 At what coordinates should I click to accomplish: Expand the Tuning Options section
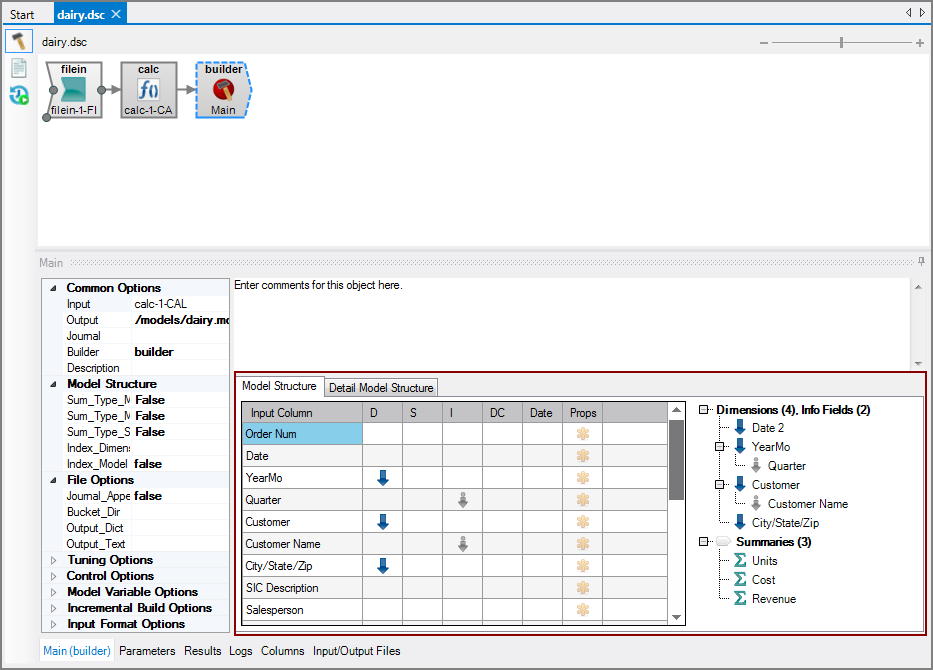(x=51, y=559)
